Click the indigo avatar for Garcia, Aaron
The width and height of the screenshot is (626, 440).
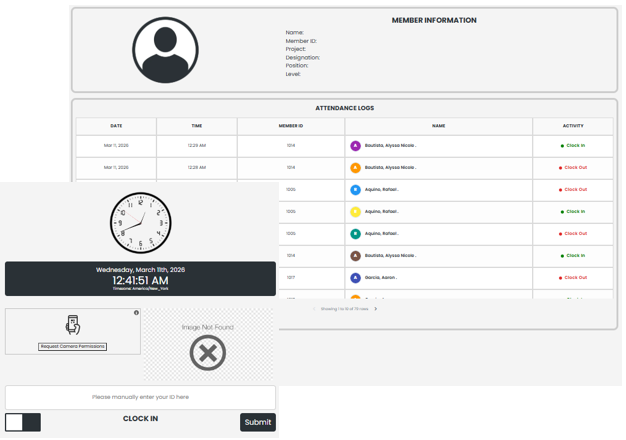click(x=355, y=278)
